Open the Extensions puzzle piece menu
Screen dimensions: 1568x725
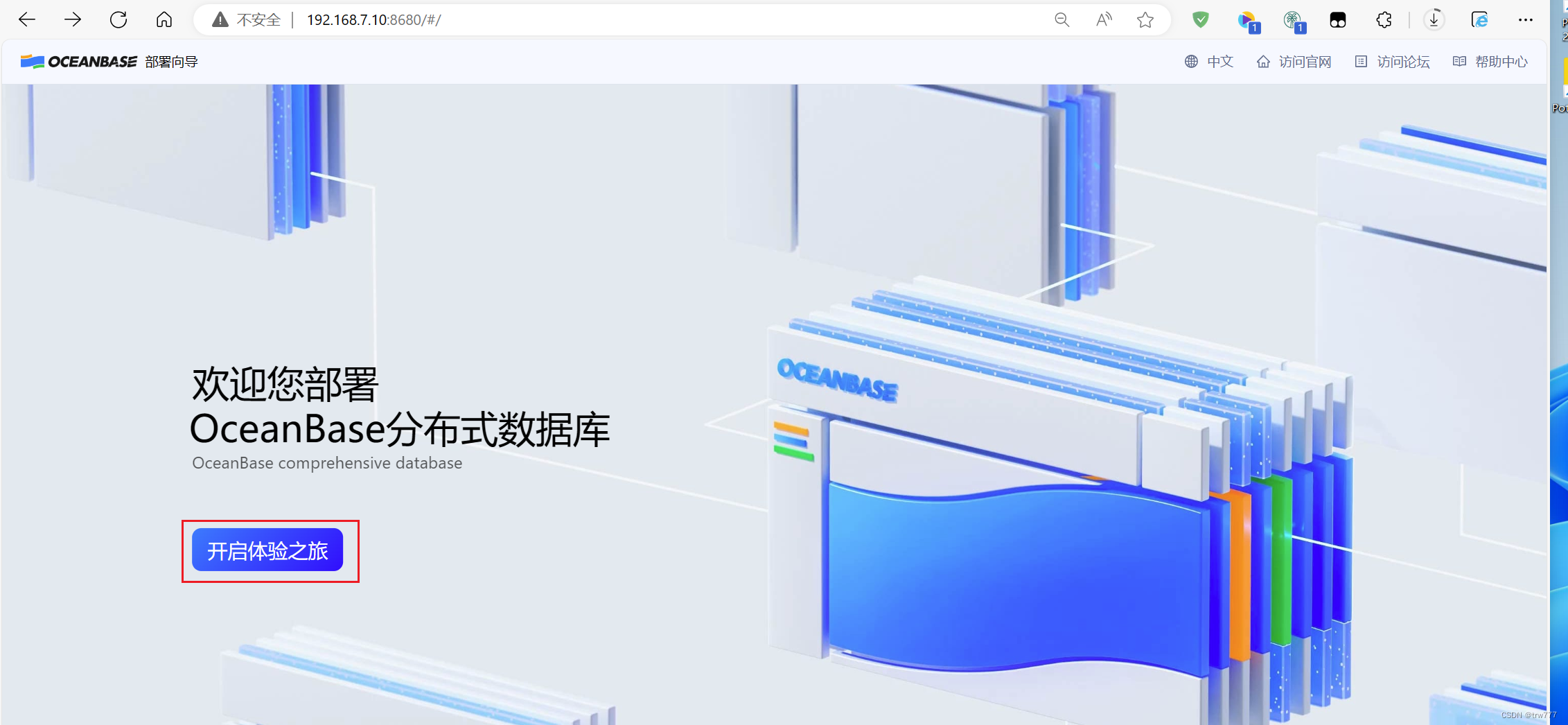[x=1384, y=20]
